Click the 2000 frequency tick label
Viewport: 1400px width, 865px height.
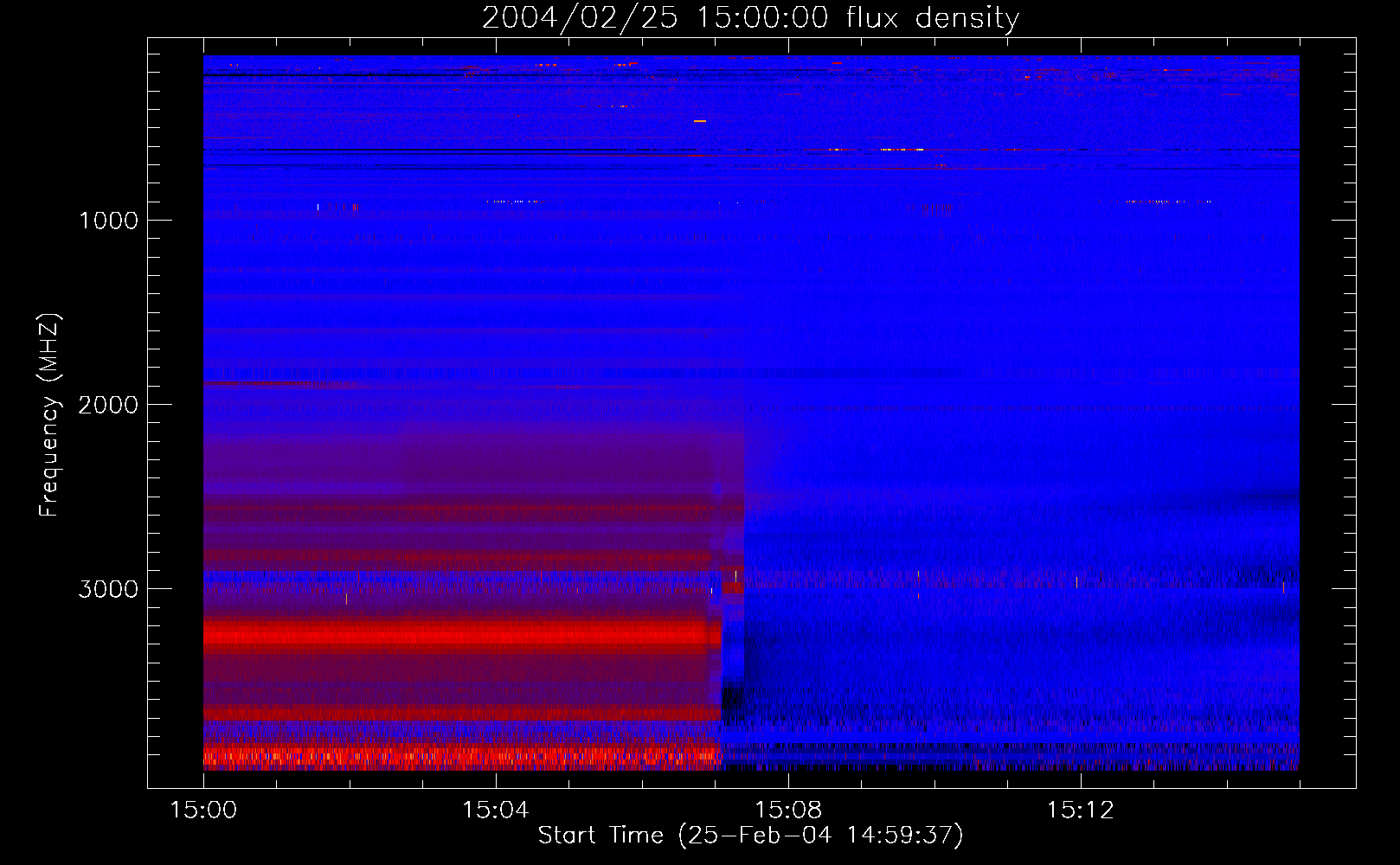click(108, 405)
